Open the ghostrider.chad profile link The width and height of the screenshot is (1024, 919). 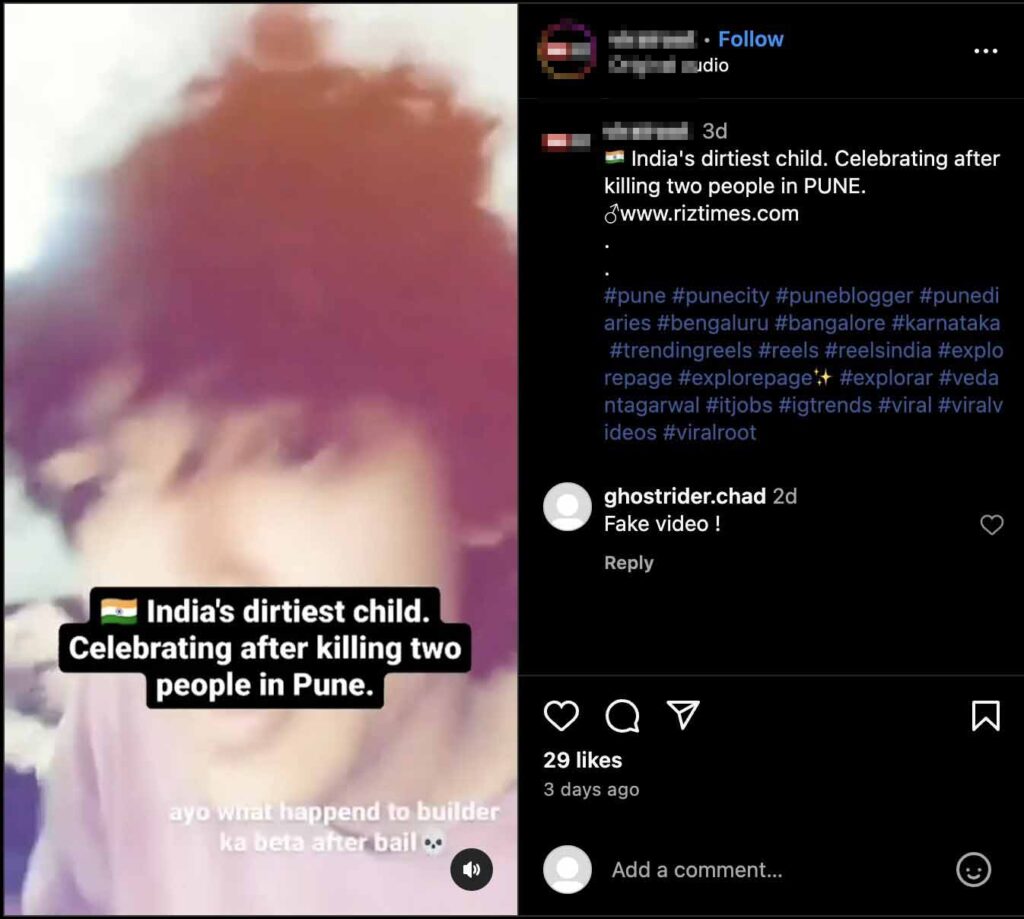684,496
